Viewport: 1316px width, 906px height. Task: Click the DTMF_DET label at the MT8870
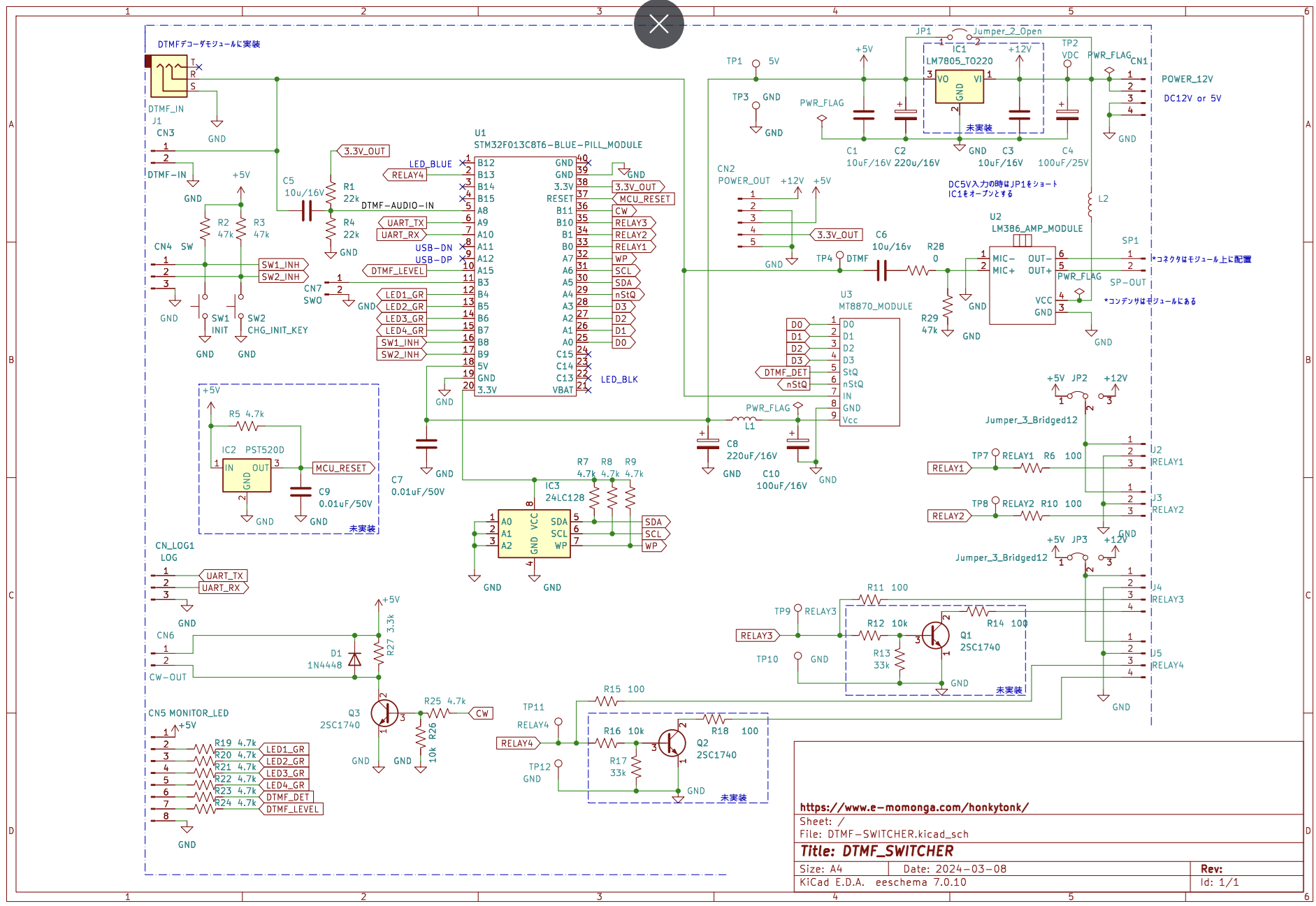(x=784, y=372)
